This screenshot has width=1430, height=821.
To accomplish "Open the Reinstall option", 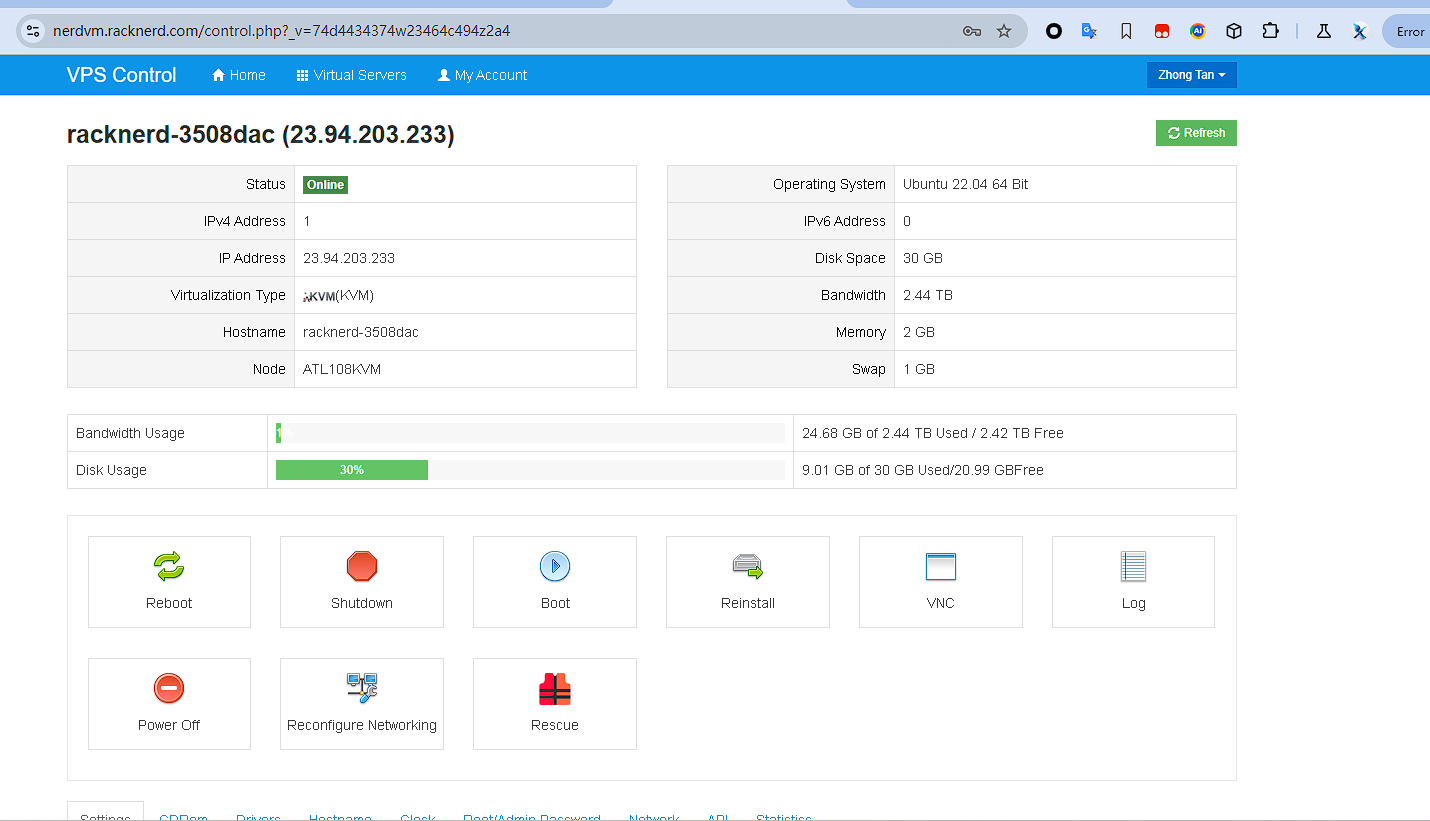I will [x=748, y=582].
